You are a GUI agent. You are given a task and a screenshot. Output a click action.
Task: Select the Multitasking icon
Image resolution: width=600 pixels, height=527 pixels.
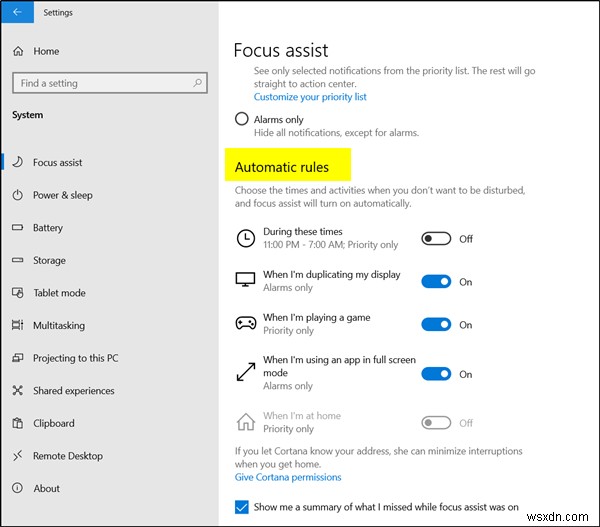click(18, 325)
